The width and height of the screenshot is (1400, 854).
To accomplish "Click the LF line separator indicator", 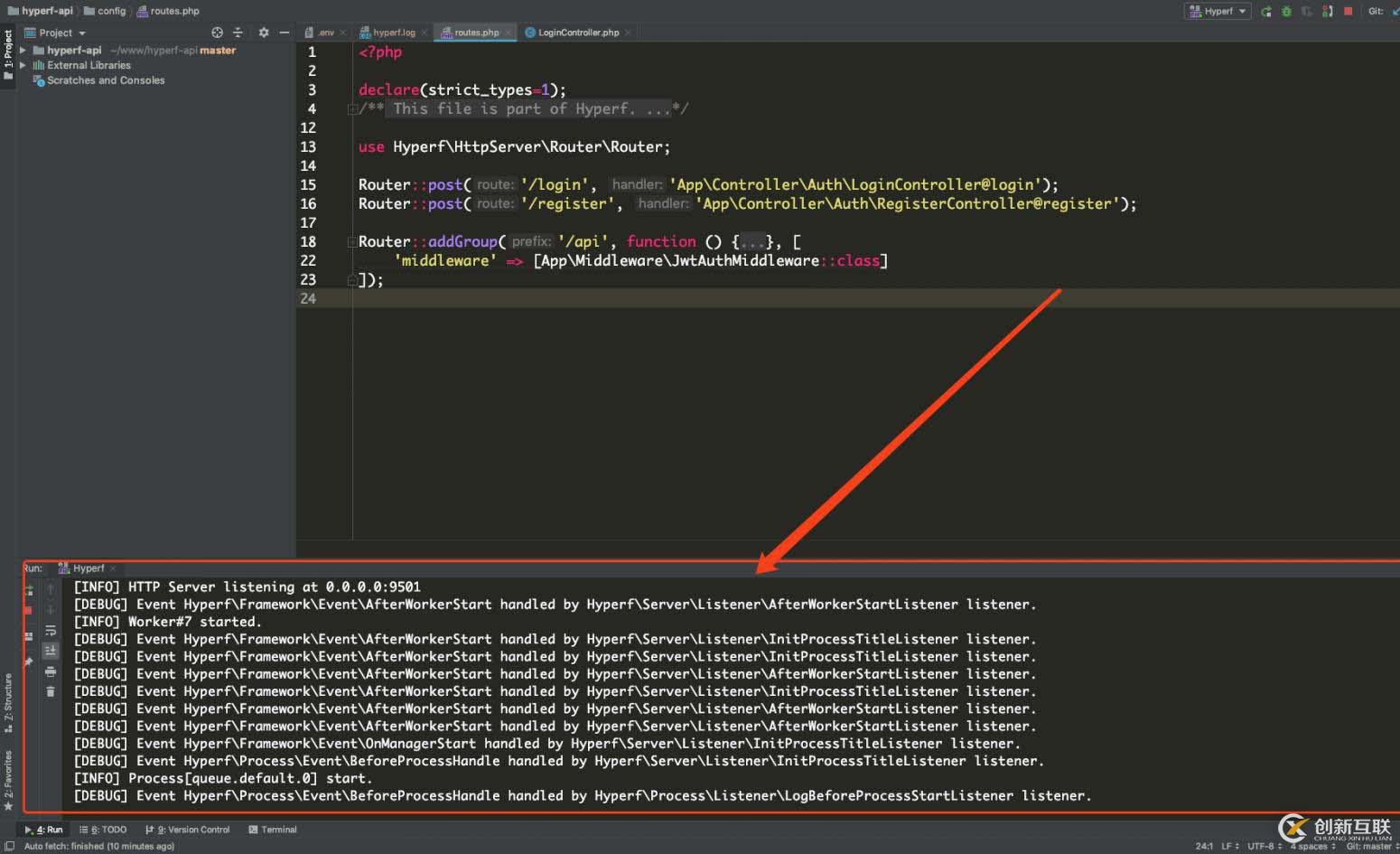I will tap(1228, 846).
